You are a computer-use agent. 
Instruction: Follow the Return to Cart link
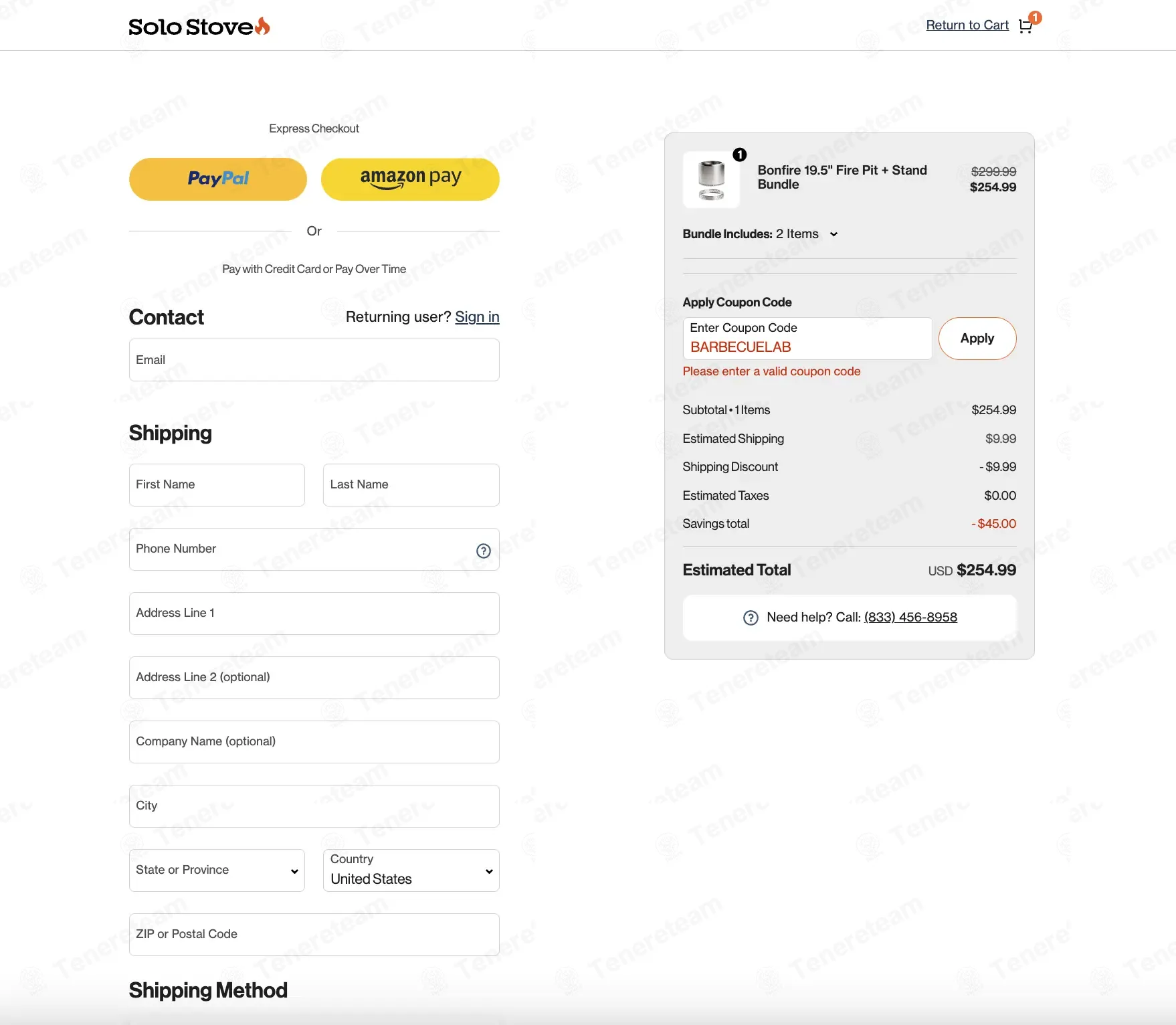[x=967, y=25]
